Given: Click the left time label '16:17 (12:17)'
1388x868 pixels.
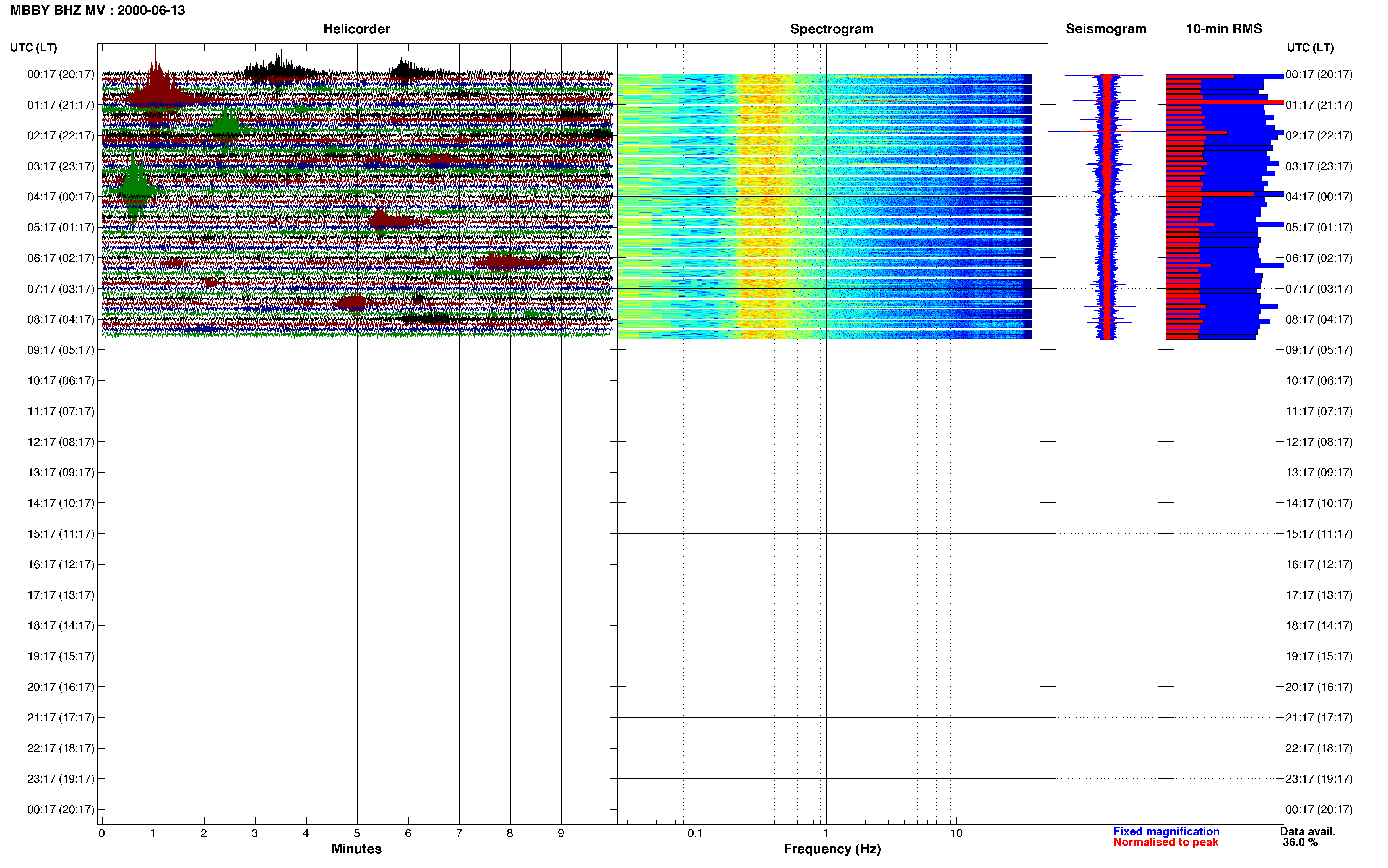Looking at the screenshot, I should click(60, 564).
